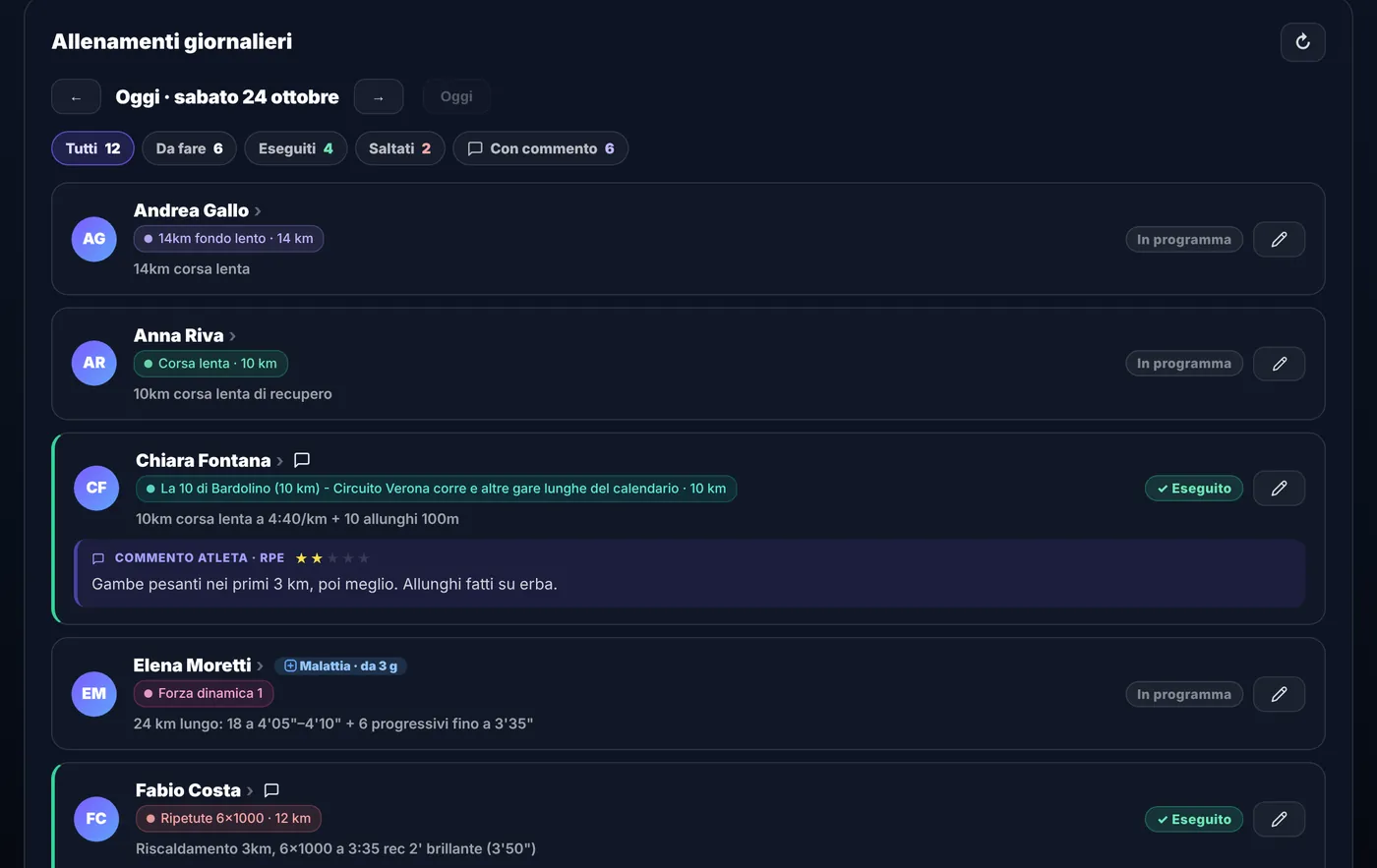Image resolution: width=1377 pixels, height=868 pixels.
Task: Click Fabio Costa's Eseguito status badge
Action: pyautogui.click(x=1194, y=819)
